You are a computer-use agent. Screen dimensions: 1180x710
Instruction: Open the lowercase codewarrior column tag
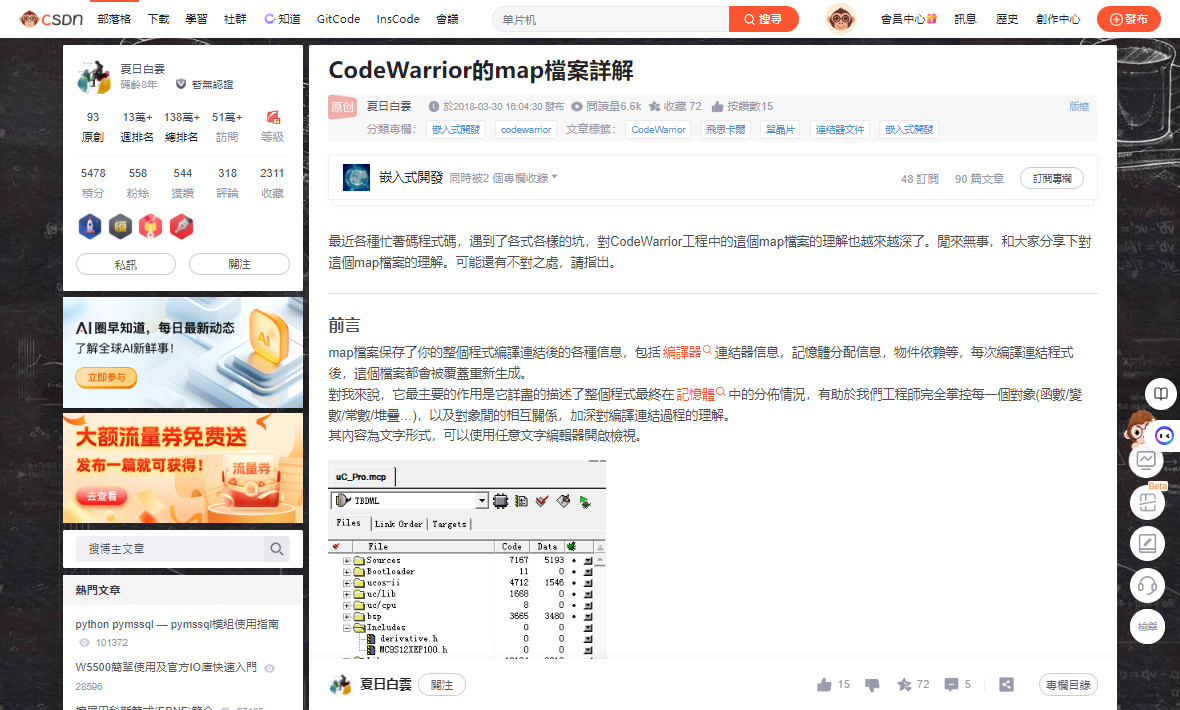click(526, 130)
